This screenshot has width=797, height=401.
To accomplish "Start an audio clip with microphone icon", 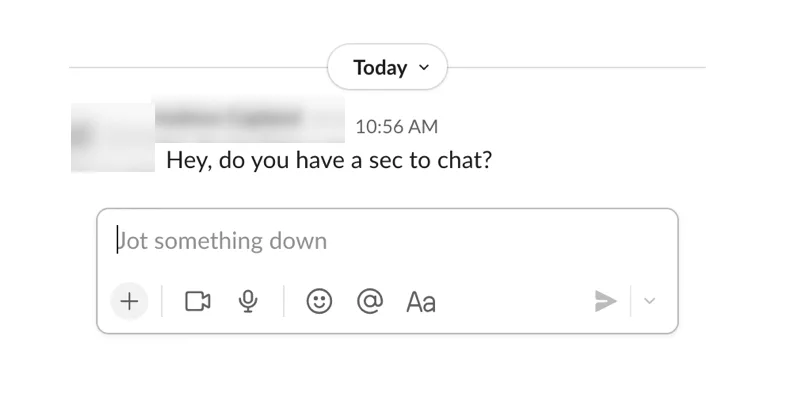I will [248, 301].
